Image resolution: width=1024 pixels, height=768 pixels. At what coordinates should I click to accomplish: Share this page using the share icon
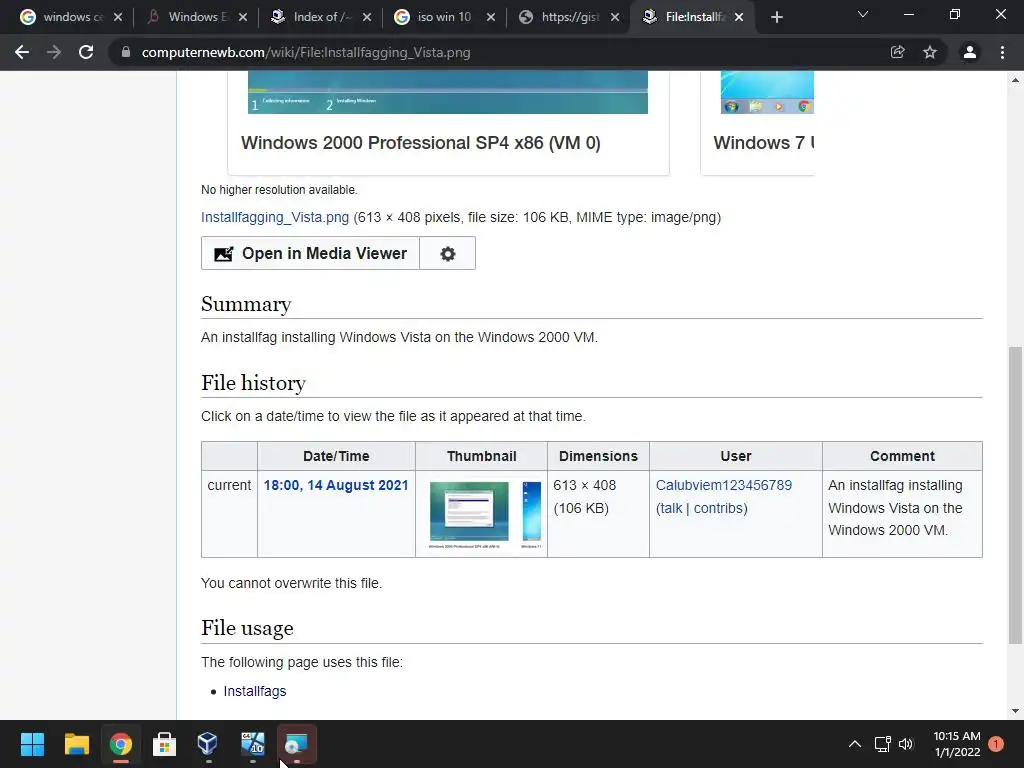(x=898, y=52)
